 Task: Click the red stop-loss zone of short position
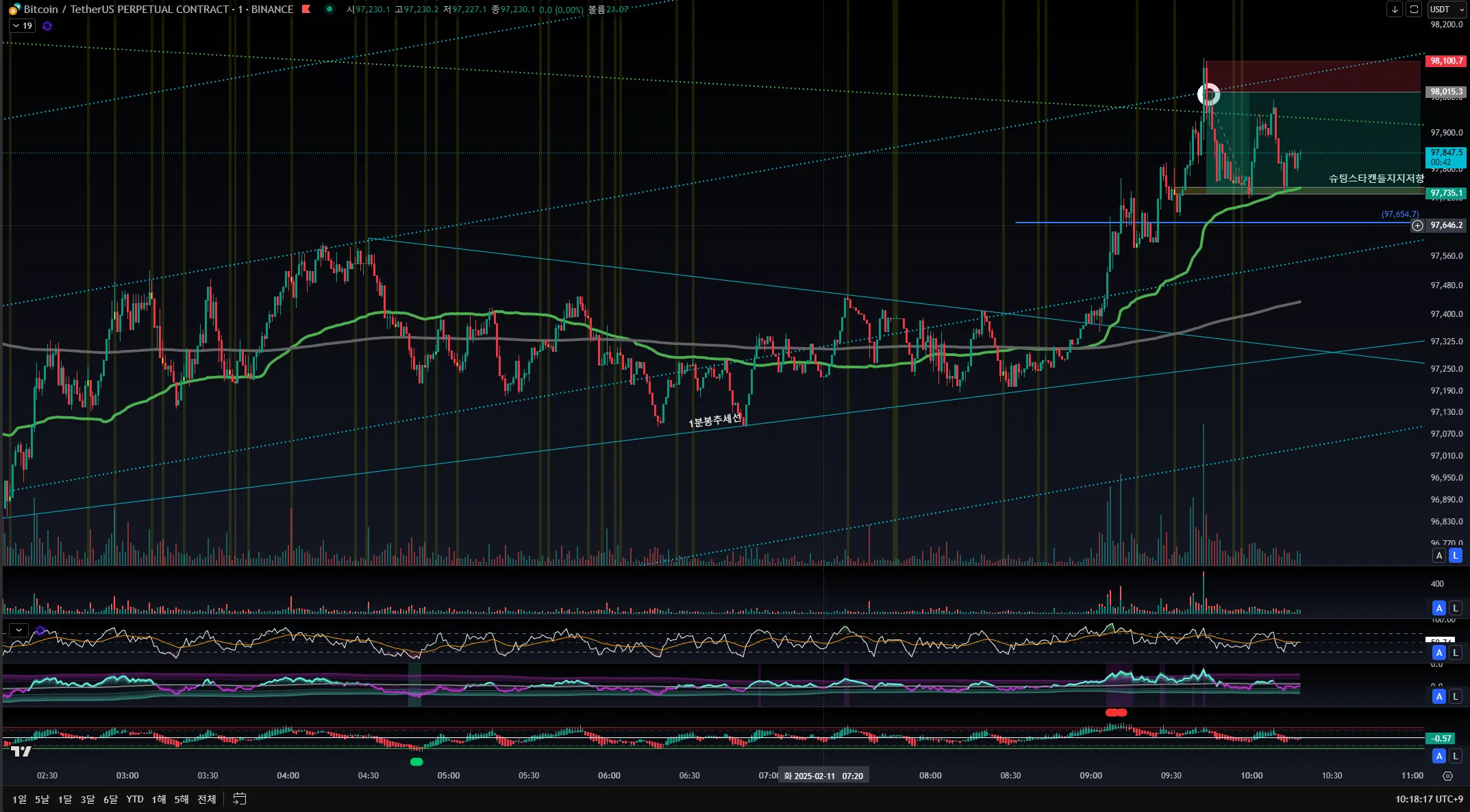pos(1313,77)
